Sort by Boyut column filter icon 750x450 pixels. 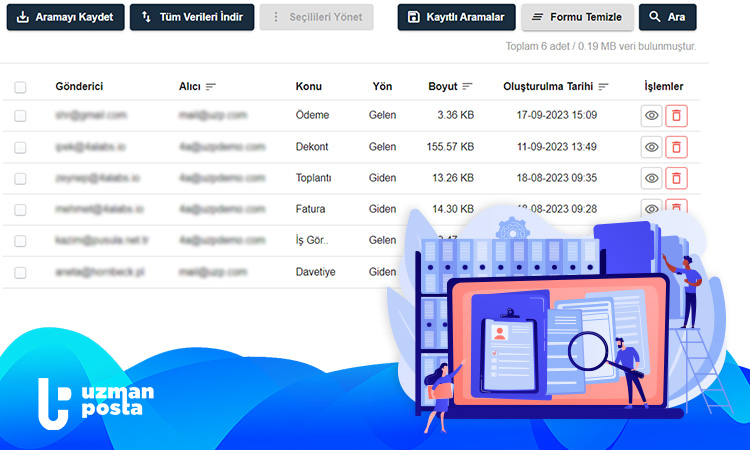point(467,87)
